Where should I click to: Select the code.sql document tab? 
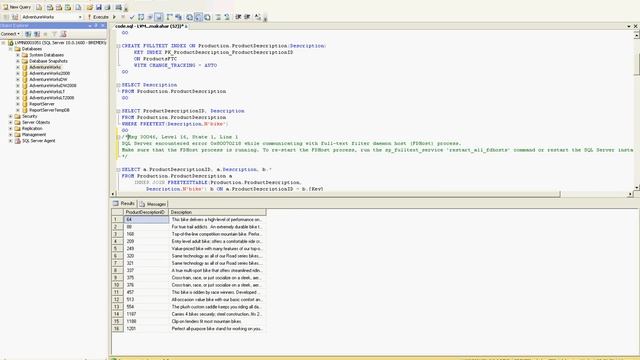coord(150,26)
